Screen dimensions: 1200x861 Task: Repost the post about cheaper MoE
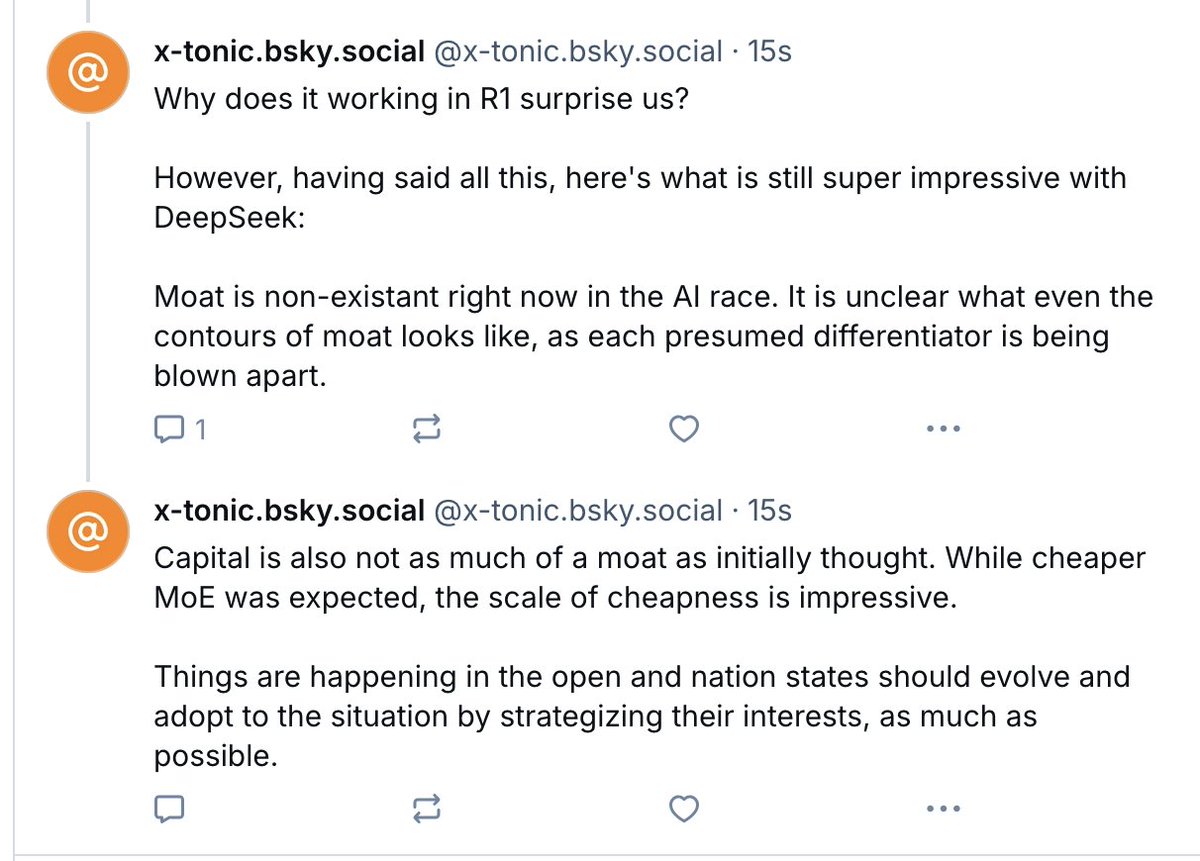(x=426, y=806)
